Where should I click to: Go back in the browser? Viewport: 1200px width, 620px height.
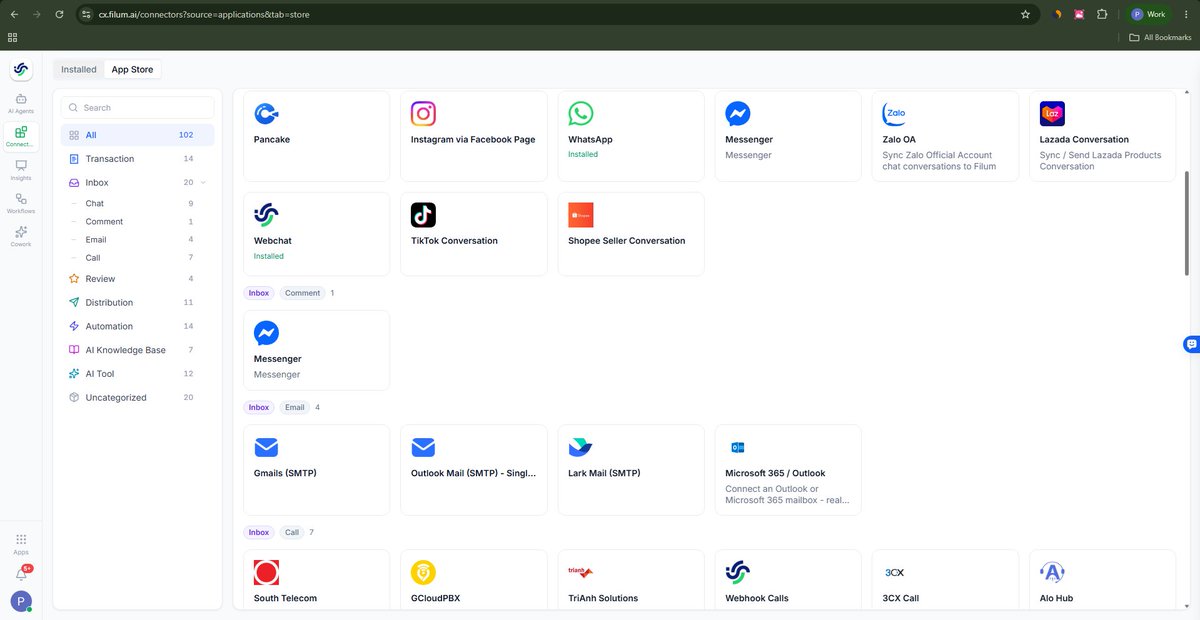click(13, 15)
